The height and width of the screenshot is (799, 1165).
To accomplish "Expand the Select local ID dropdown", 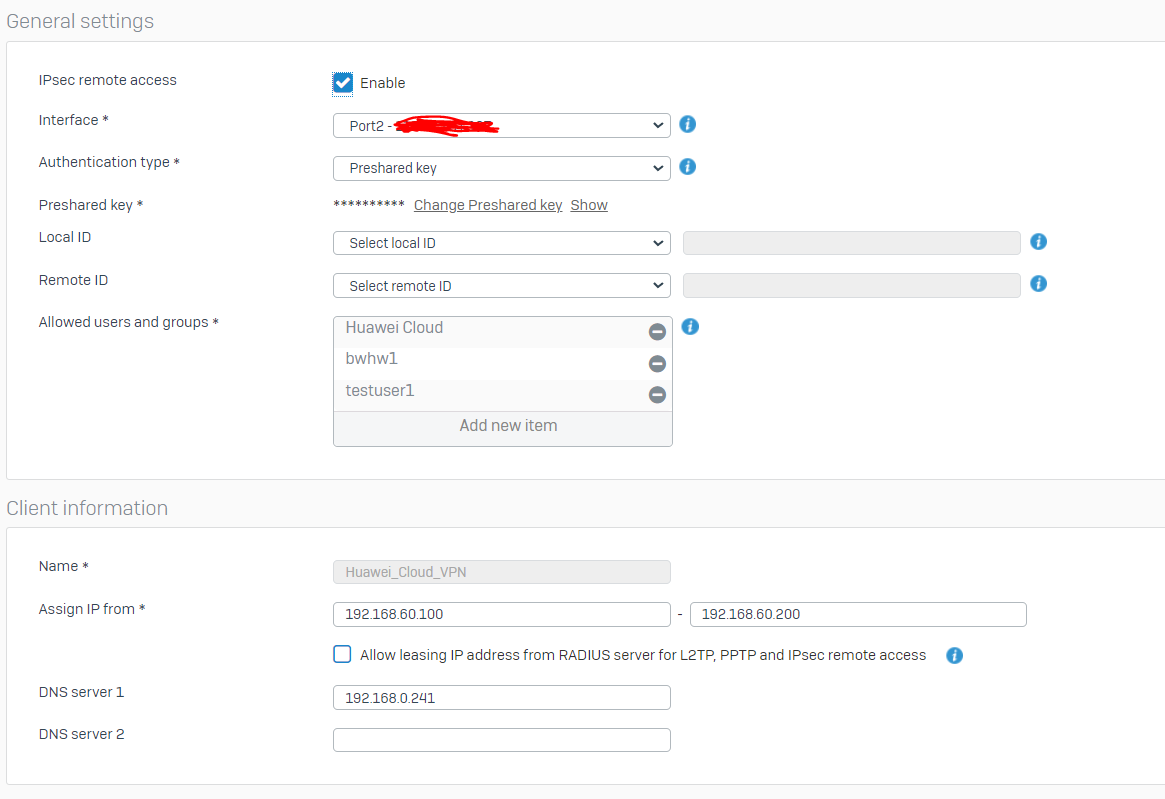I will click(501, 243).
